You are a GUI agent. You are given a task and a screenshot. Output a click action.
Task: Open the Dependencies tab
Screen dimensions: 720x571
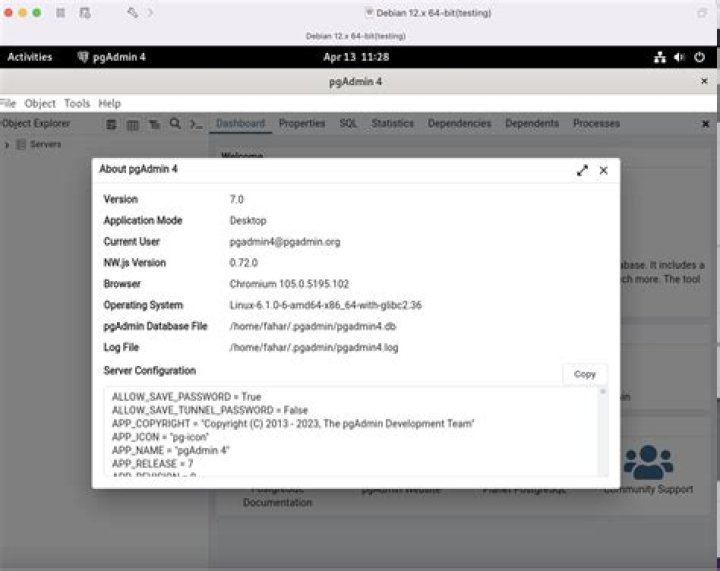click(459, 123)
